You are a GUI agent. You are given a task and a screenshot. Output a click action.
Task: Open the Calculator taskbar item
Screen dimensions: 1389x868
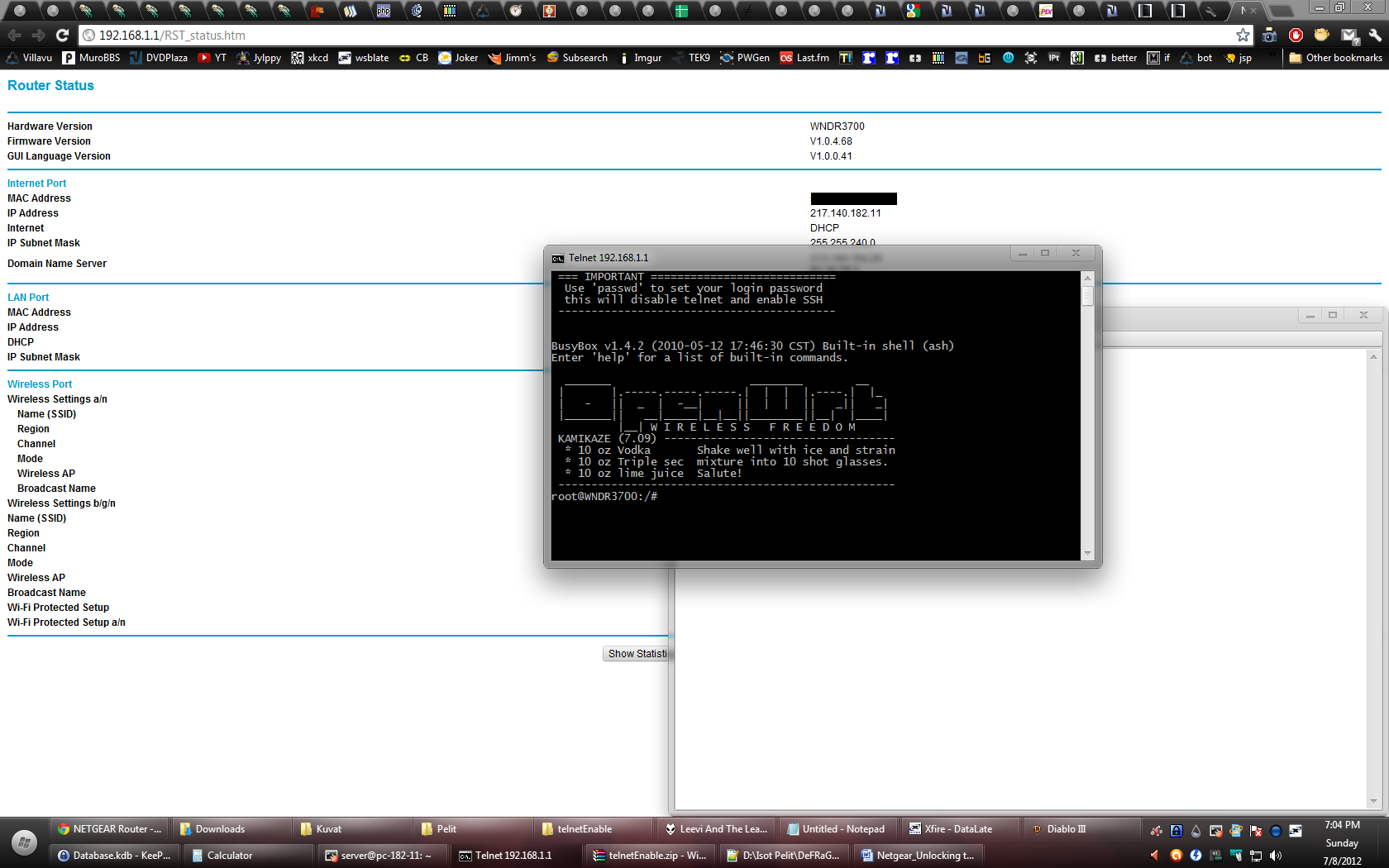pyautogui.click(x=250, y=856)
